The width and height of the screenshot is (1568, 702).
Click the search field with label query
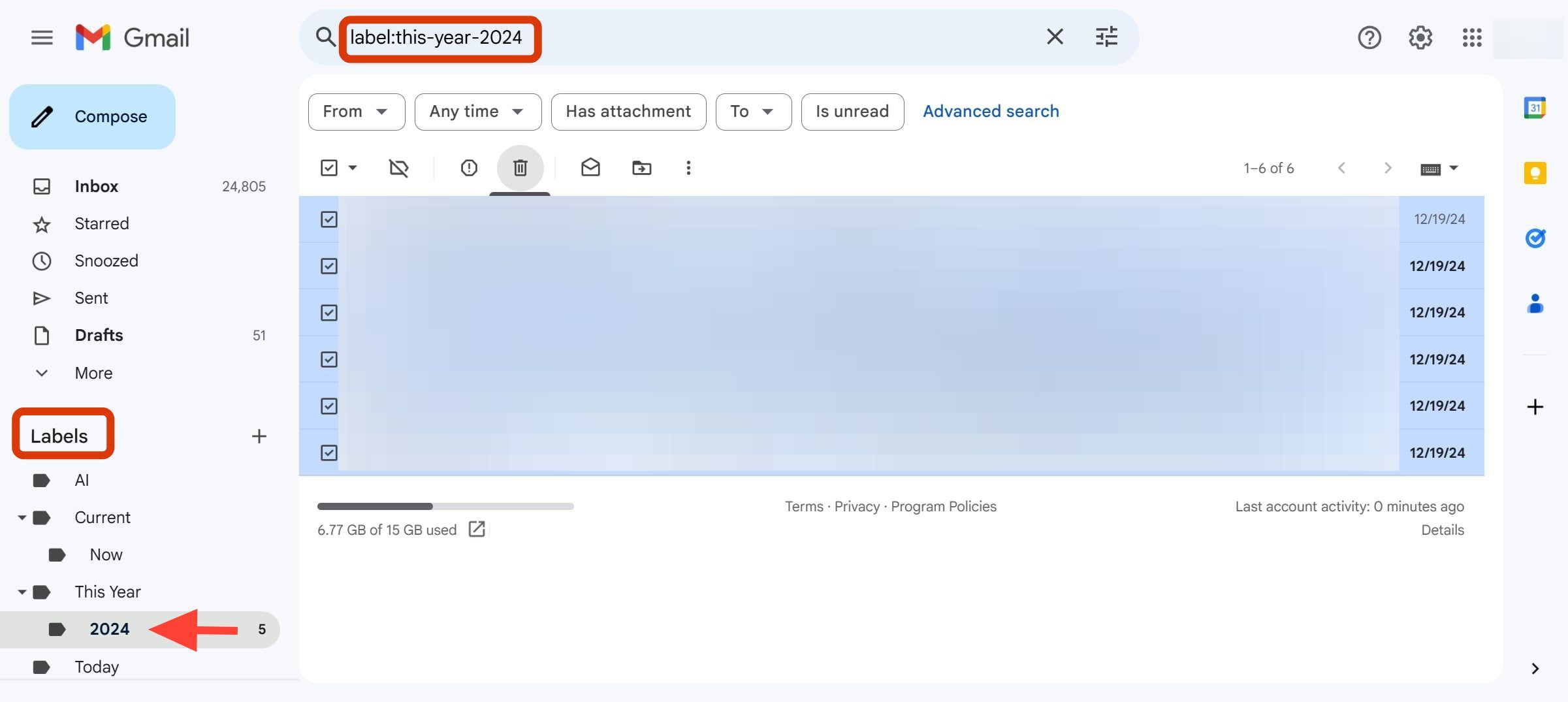[x=653, y=38]
